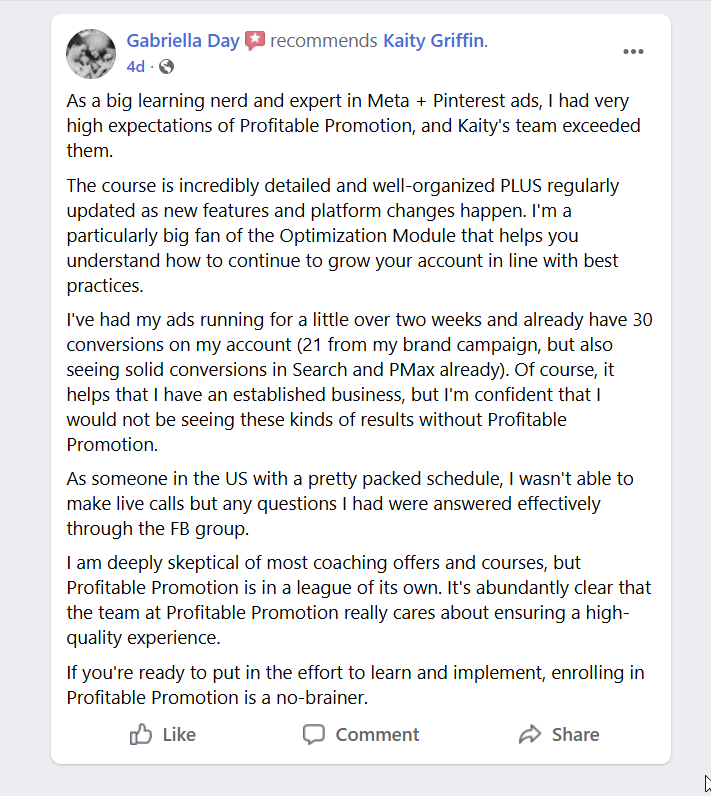
Task: Open Kaity Griffin's page link
Action: coord(433,41)
